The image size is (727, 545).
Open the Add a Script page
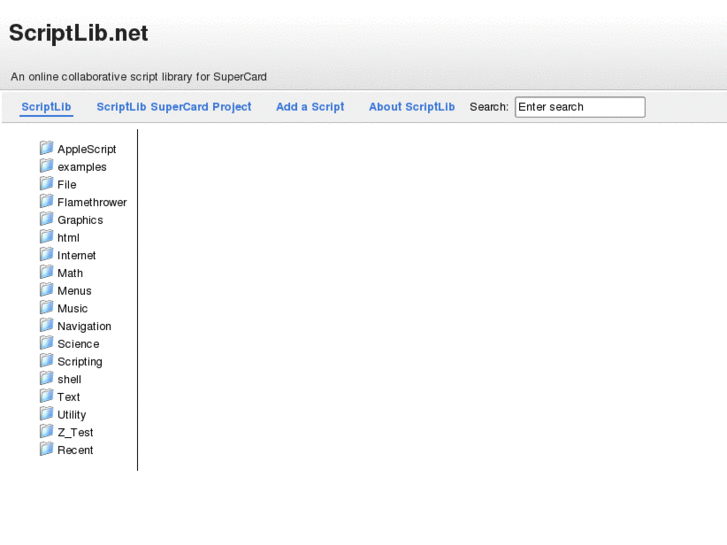pyautogui.click(x=310, y=107)
